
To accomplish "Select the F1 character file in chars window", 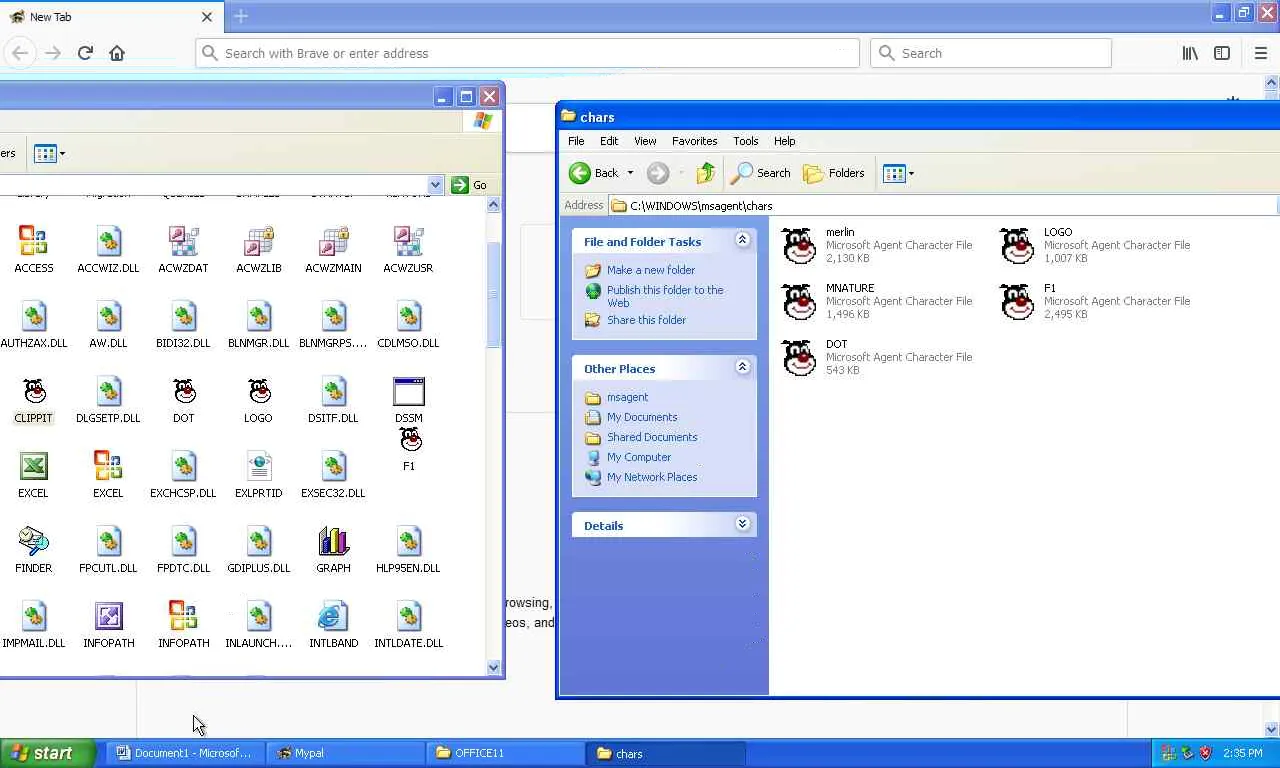I will click(x=1017, y=301).
